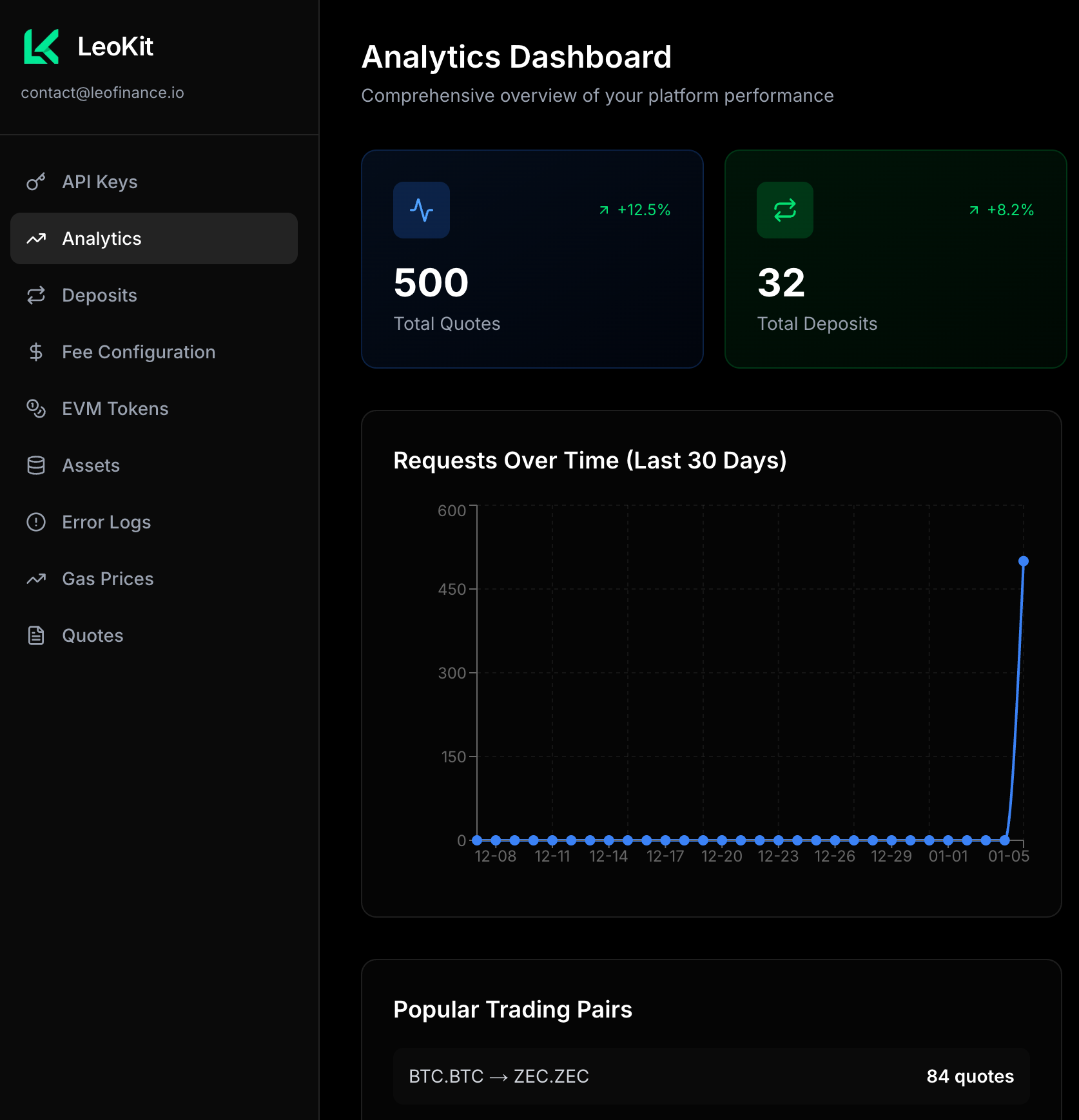This screenshot has width=1079, height=1120.
Task: Click the blue activity pulse icon
Action: click(x=422, y=210)
